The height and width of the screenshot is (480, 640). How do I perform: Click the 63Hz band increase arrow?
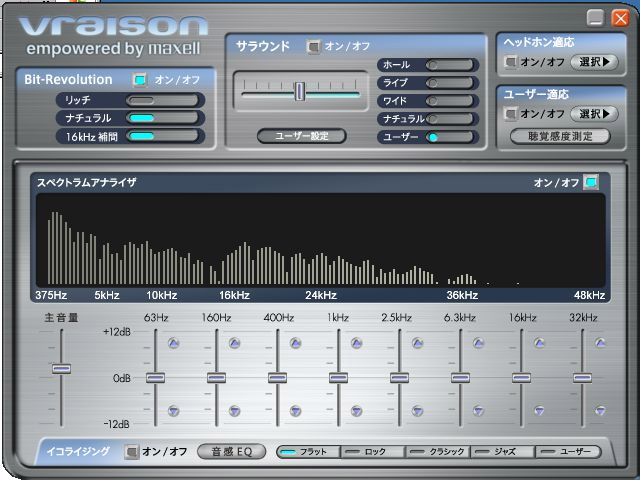point(173,343)
